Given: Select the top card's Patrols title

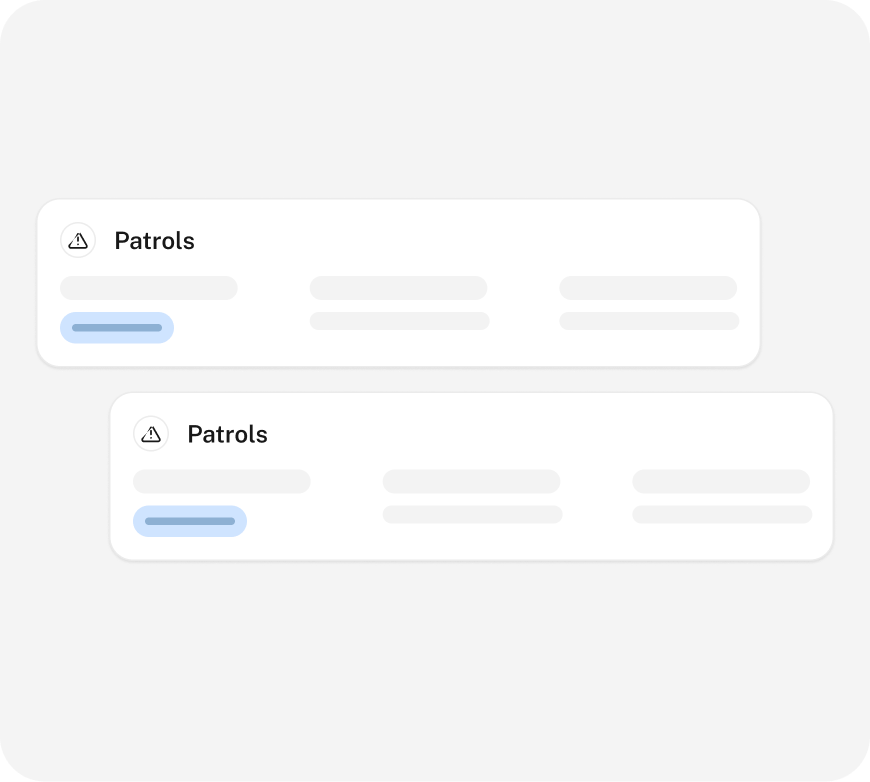Looking at the screenshot, I should [154, 241].
